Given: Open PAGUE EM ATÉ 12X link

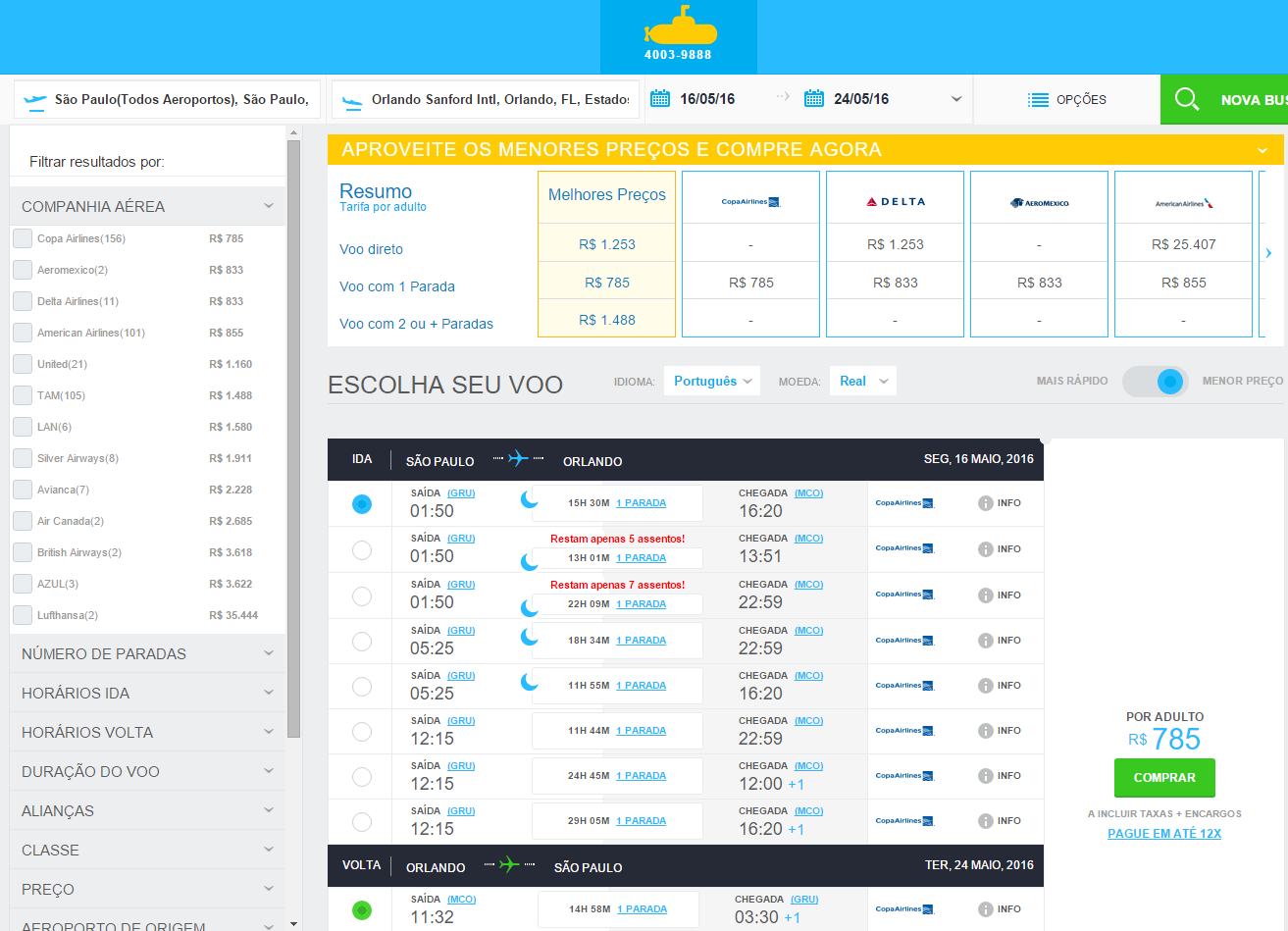Looking at the screenshot, I should tap(1164, 834).
